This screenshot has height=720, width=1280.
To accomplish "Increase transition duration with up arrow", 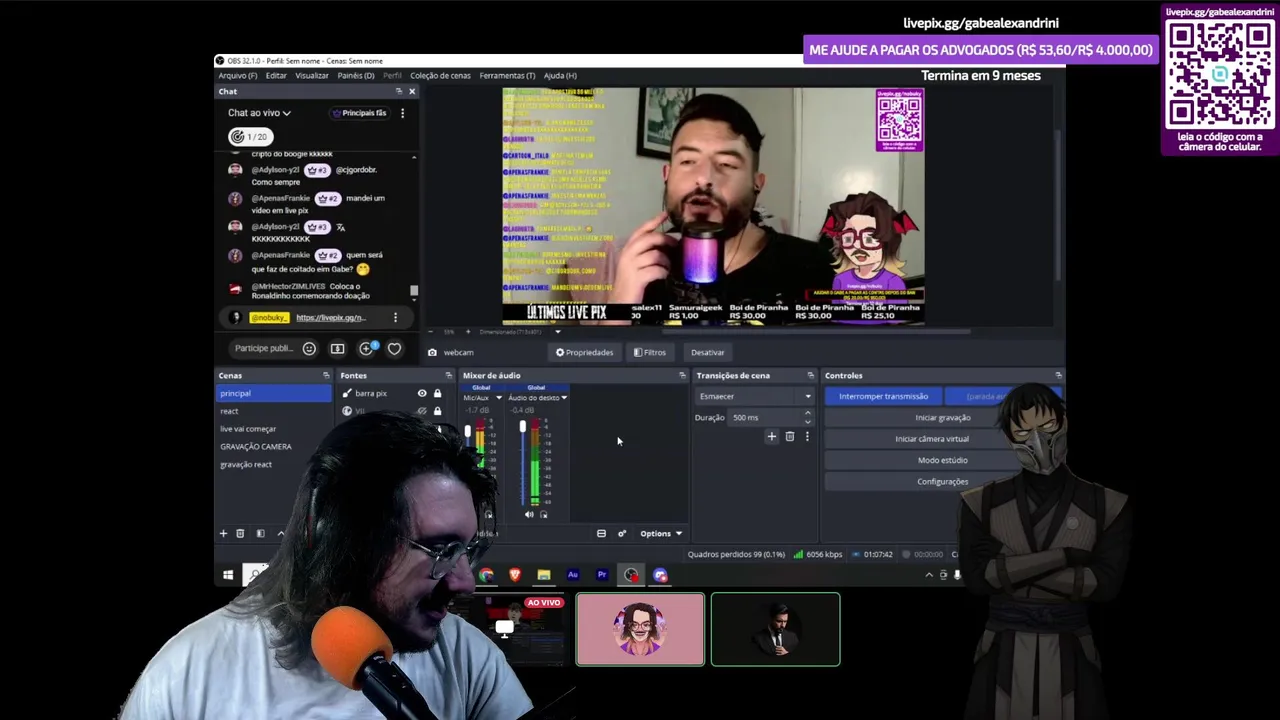I will pyautogui.click(x=808, y=413).
